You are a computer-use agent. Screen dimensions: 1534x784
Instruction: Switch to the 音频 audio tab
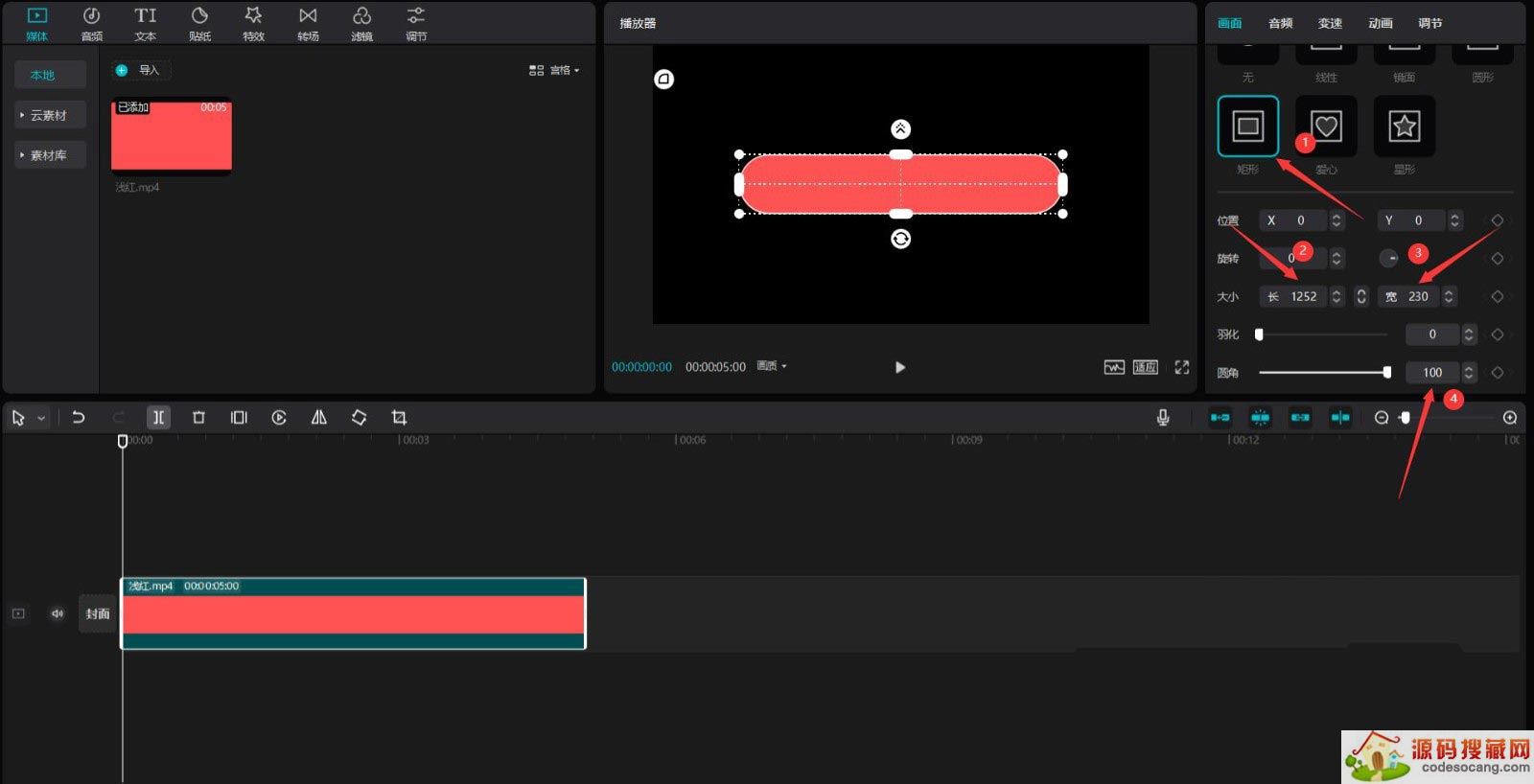1280,23
